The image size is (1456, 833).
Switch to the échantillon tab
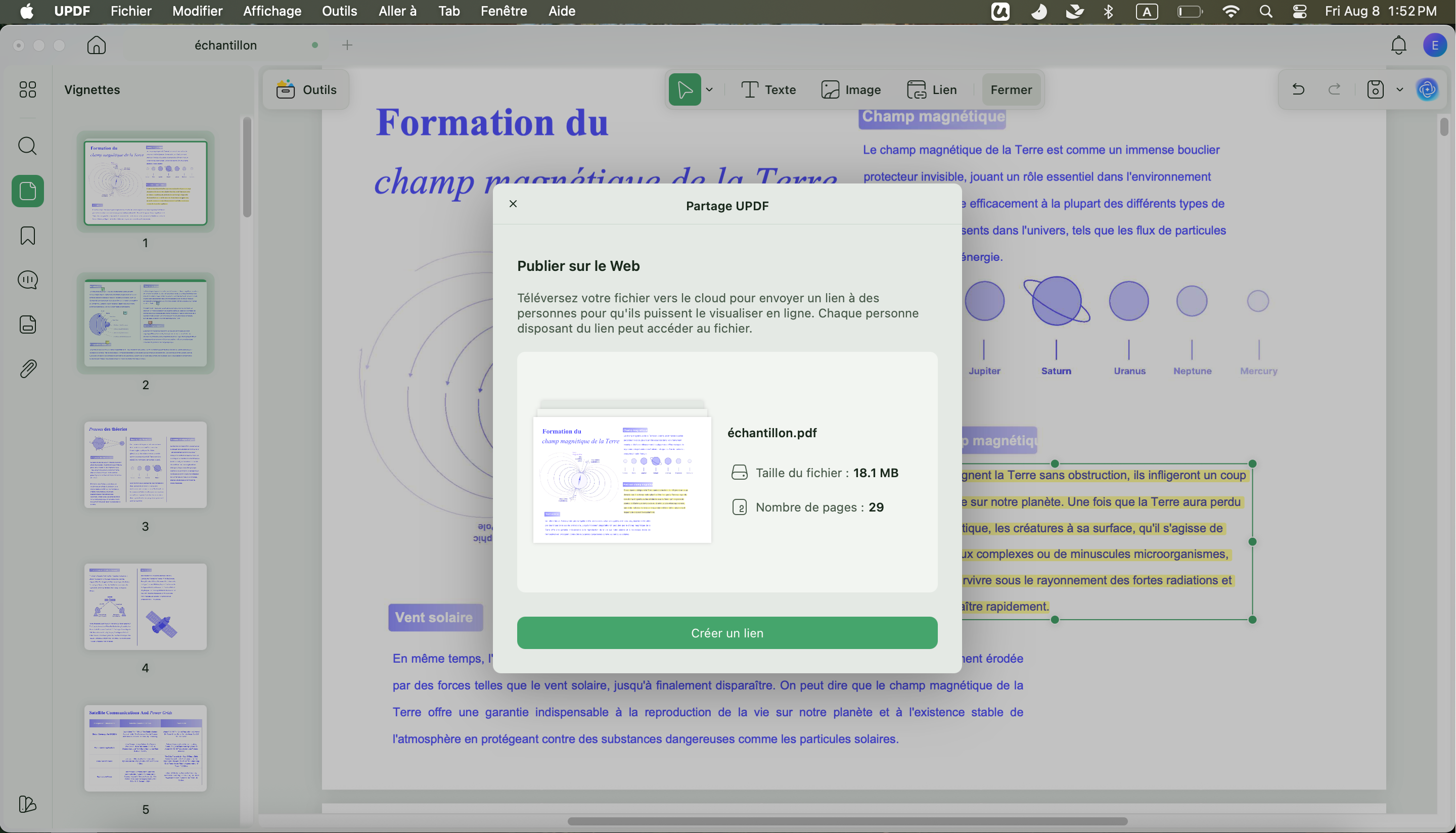(x=225, y=45)
